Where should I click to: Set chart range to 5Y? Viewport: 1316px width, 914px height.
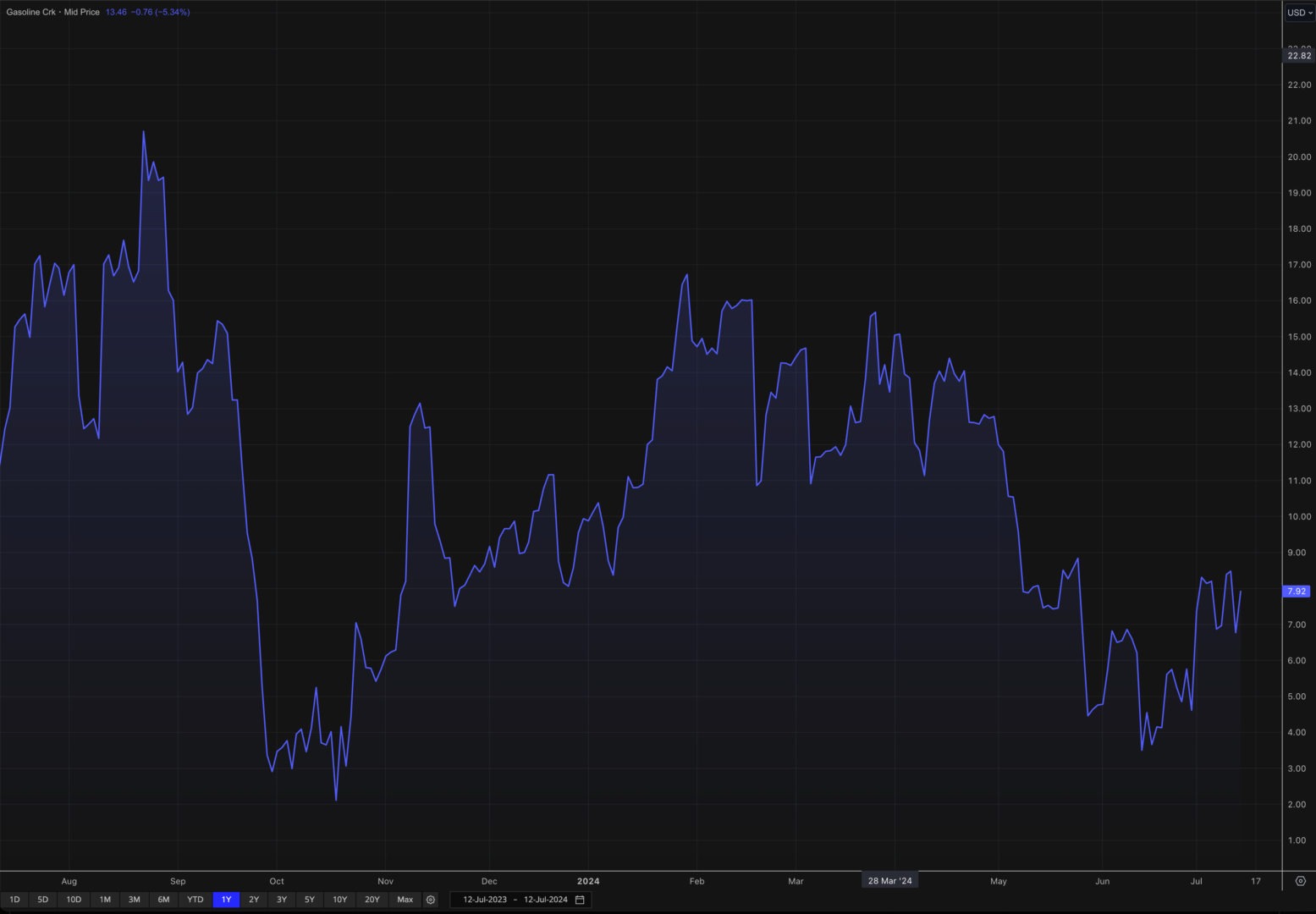click(x=310, y=900)
